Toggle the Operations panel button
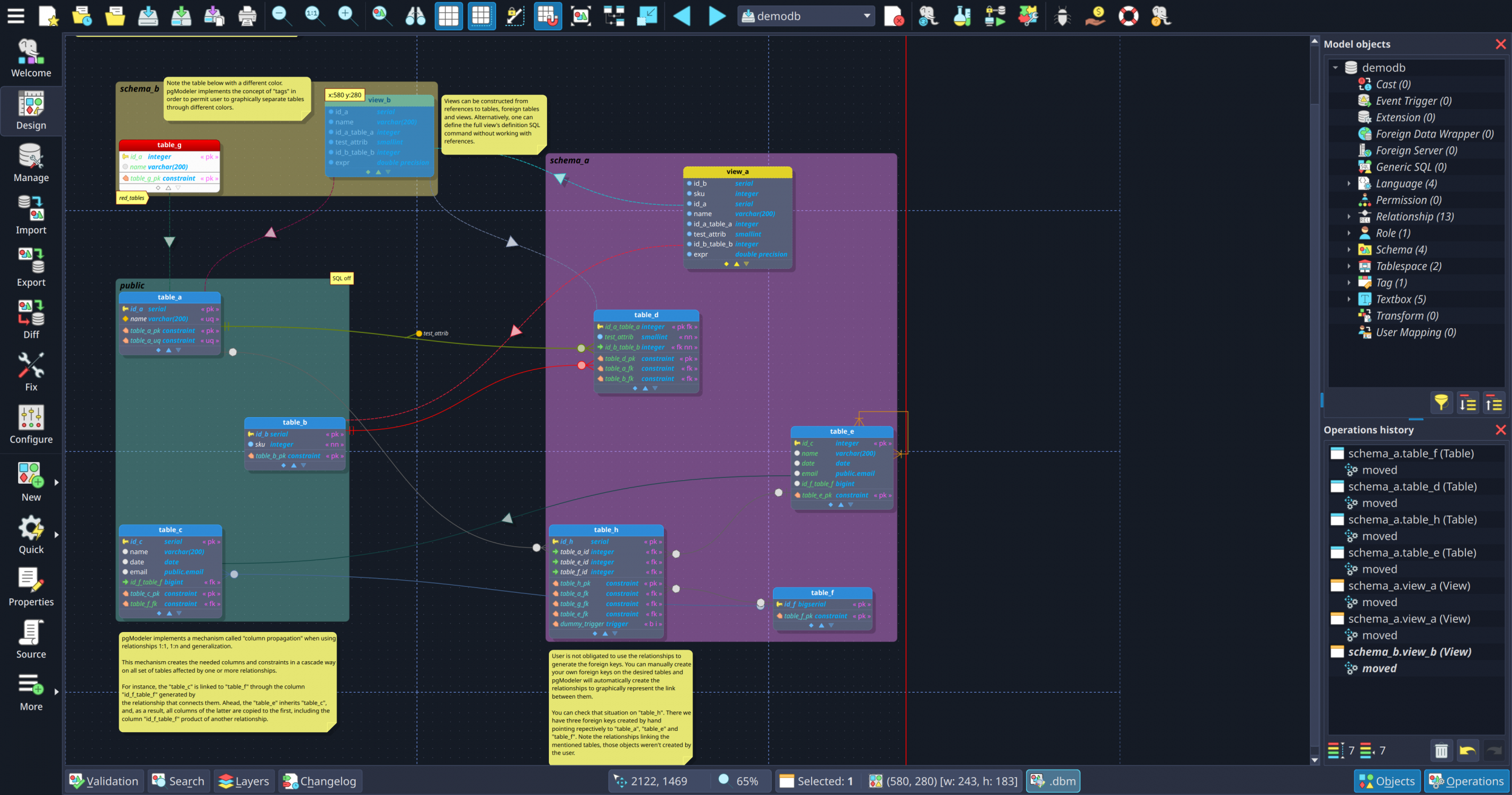This screenshot has height=795, width=1512. 1467,781
